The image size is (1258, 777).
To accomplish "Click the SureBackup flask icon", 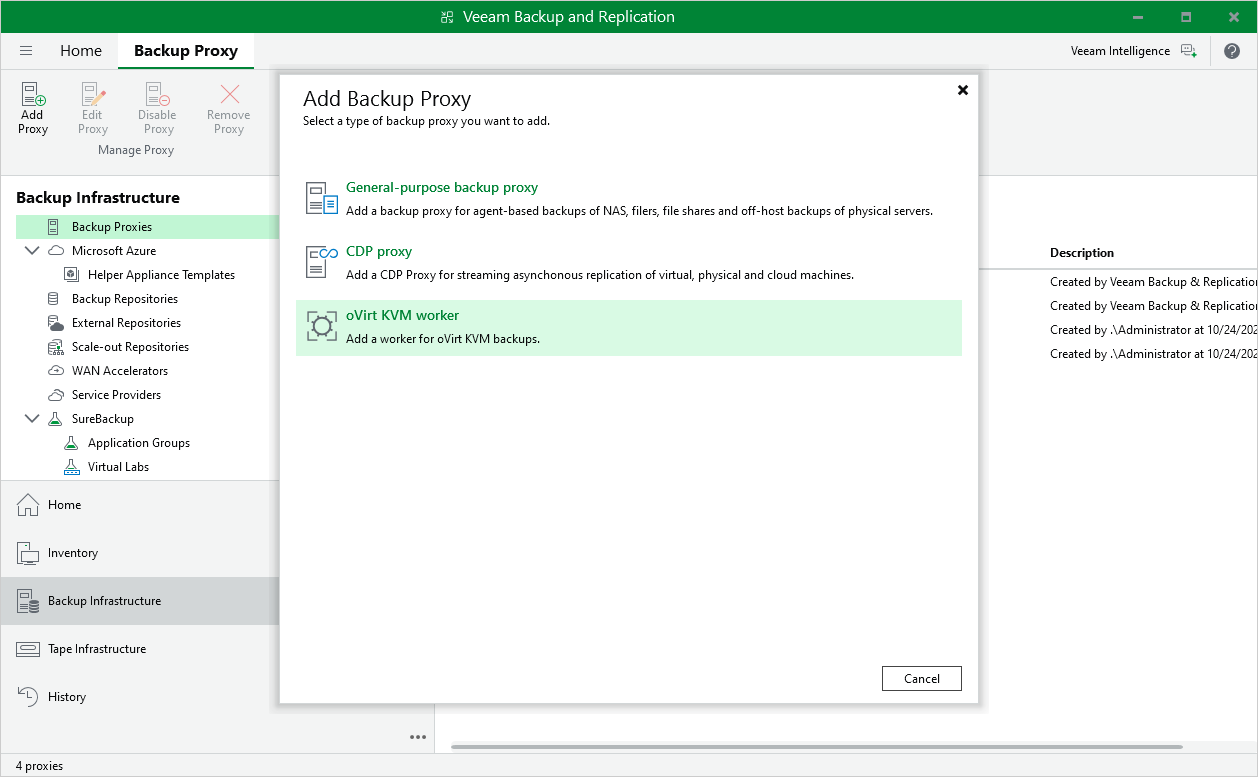I will [55, 419].
